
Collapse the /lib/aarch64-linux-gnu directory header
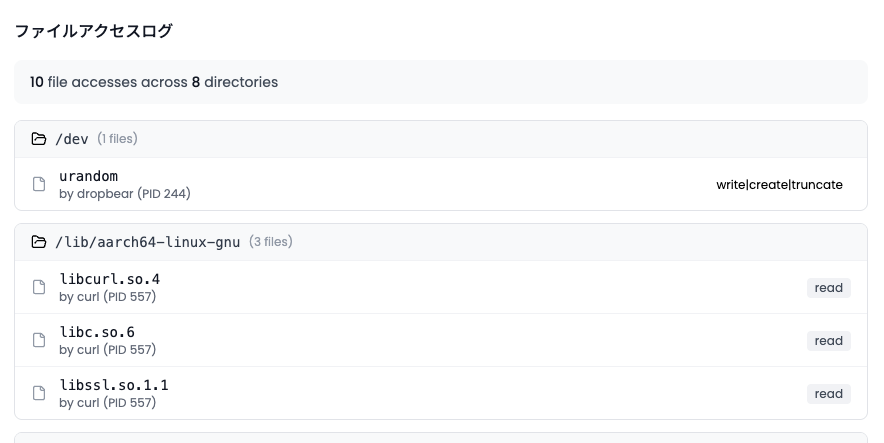[x=440, y=242]
